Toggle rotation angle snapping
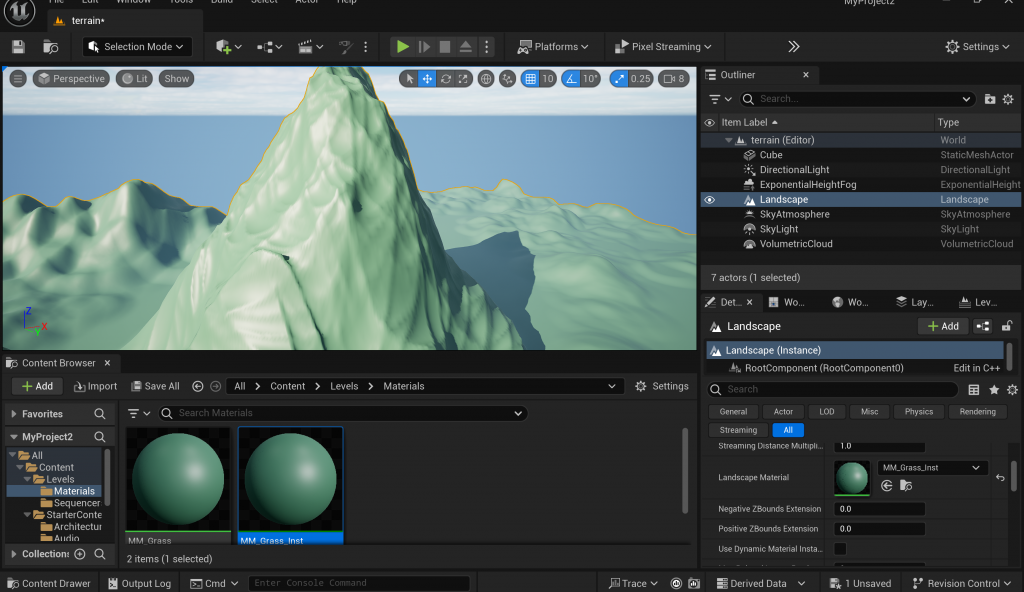The height and width of the screenshot is (592, 1024). click(x=571, y=78)
